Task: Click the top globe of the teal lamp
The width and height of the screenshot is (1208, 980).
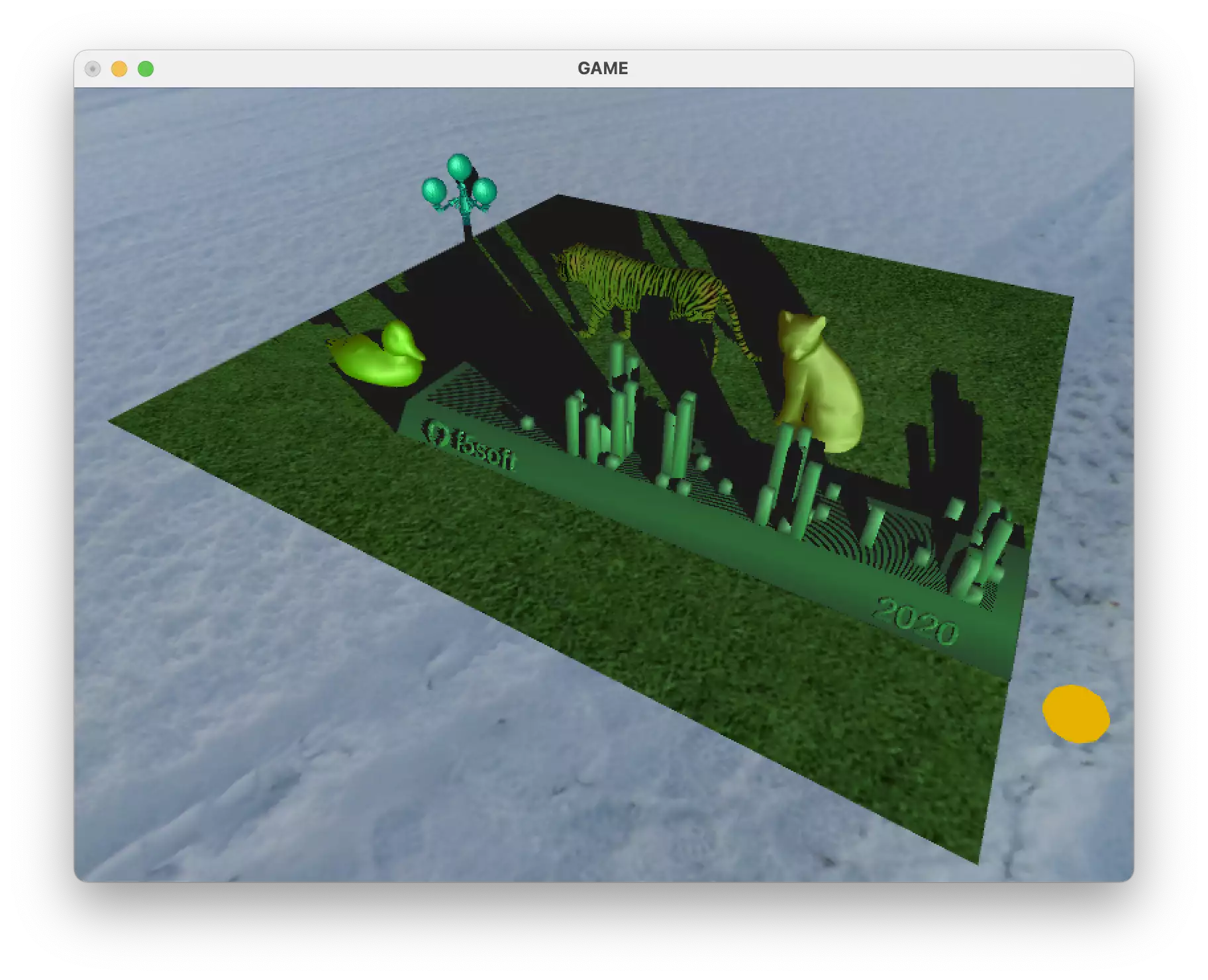Action: [458, 167]
